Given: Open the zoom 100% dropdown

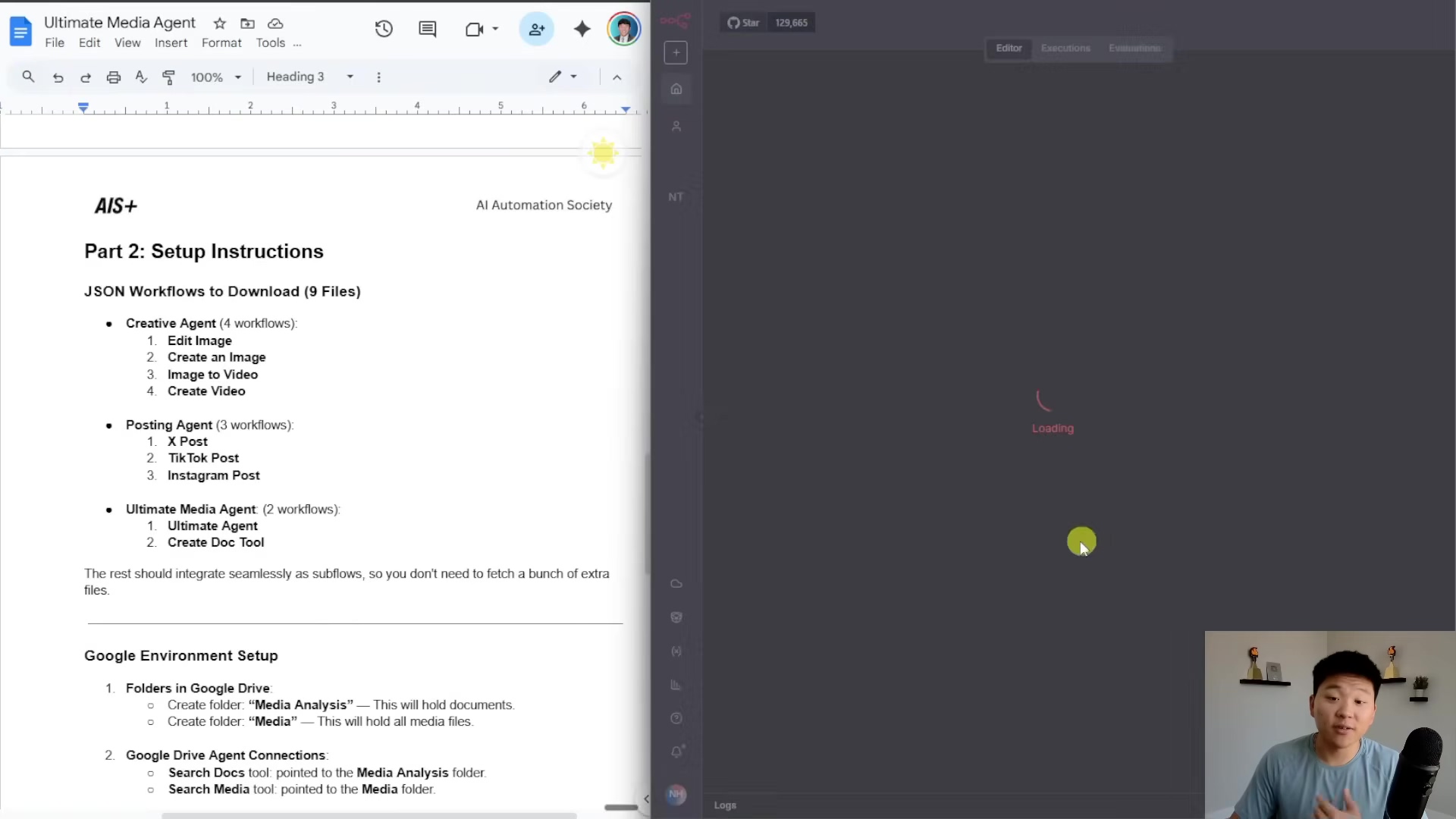Looking at the screenshot, I should [x=216, y=77].
